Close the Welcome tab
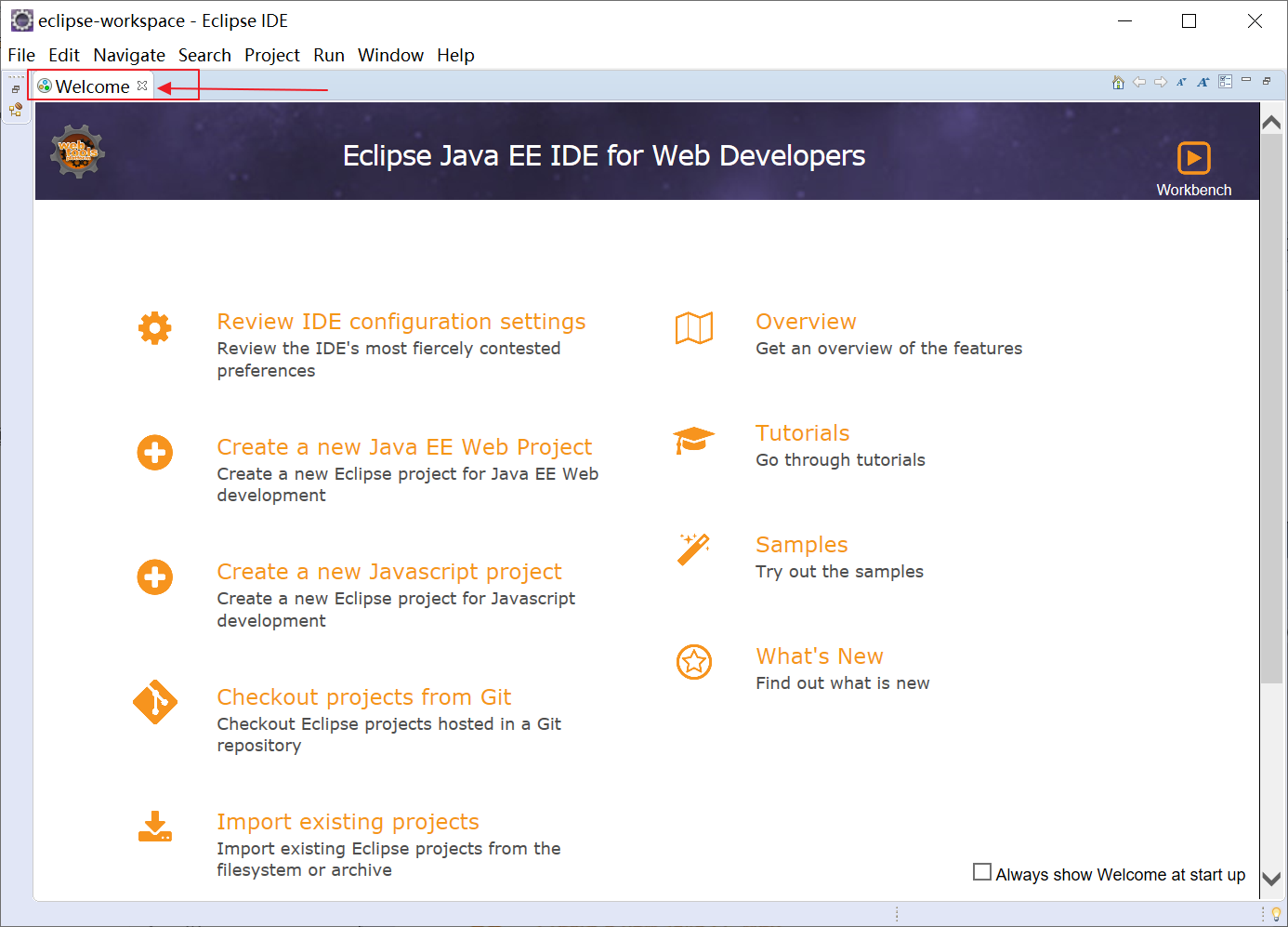 (x=142, y=86)
